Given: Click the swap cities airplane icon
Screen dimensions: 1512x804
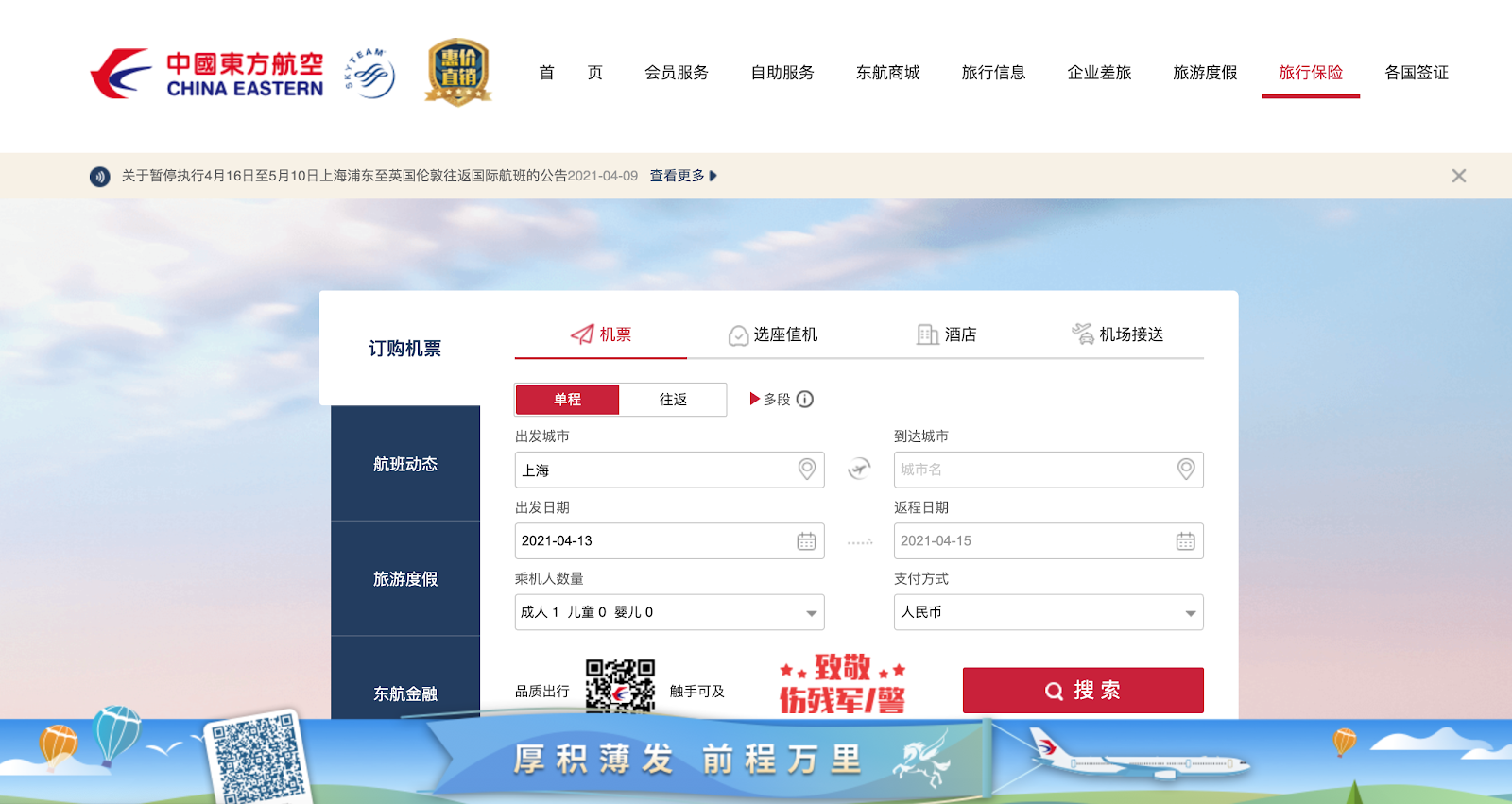Looking at the screenshot, I should click(859, 469).
